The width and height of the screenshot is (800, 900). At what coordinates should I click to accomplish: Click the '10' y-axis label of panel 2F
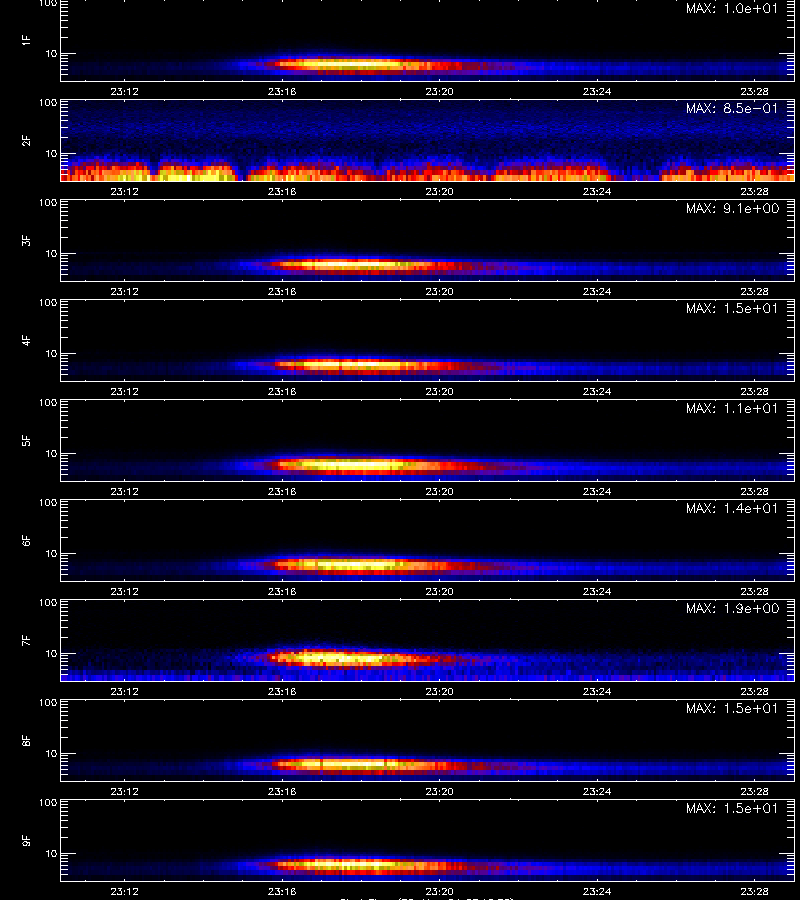pos(52,153)
